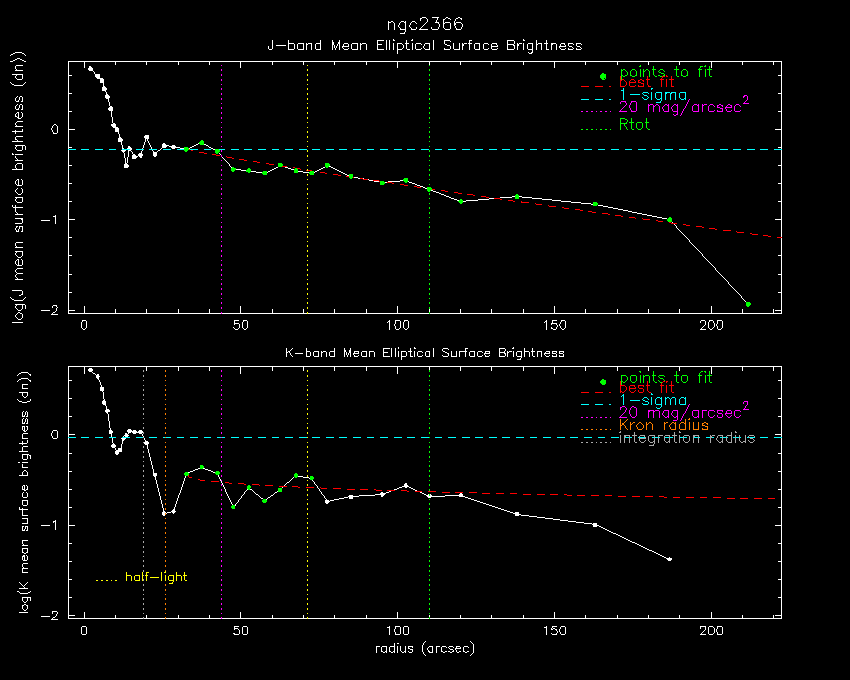Click the final white K-band data point past radius 180
850x680 pixels.
coord(670,559)
